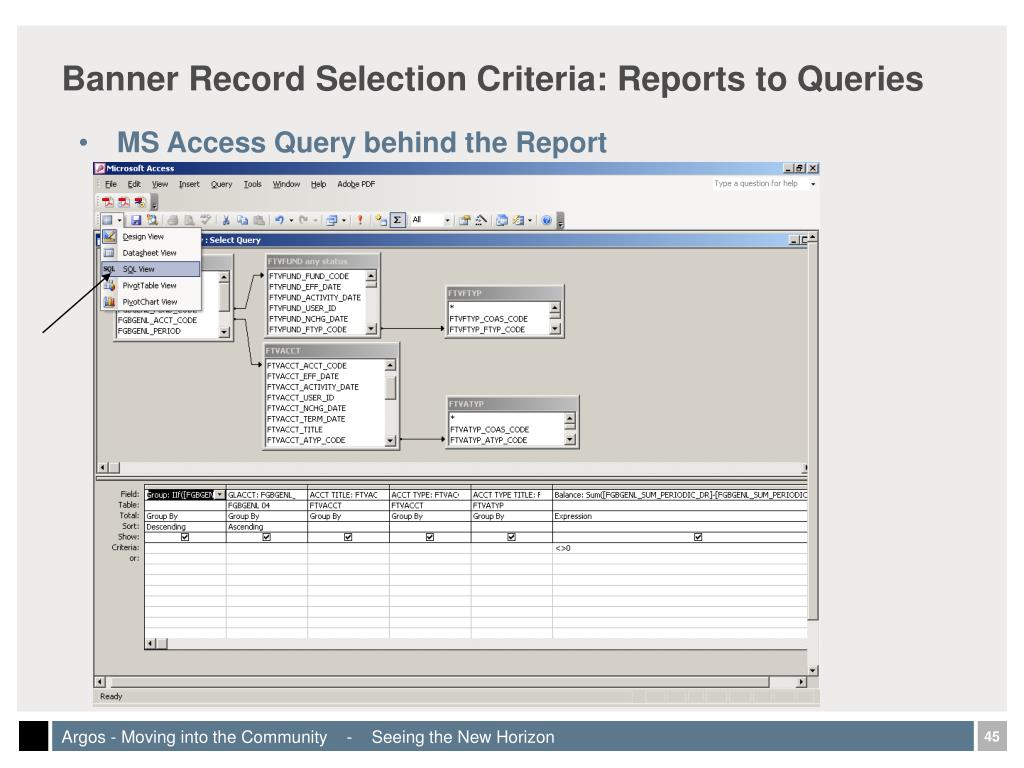Open the Edit menu

134,184
